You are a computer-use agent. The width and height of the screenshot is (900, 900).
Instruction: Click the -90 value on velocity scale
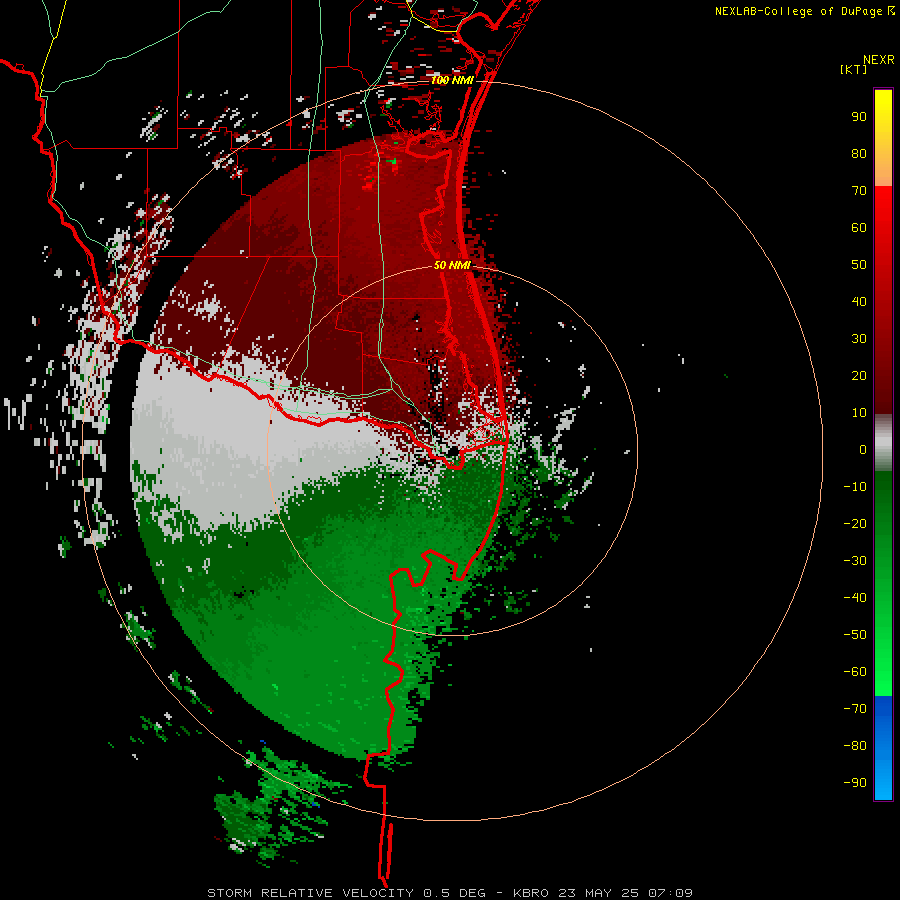tap(855, 783)
